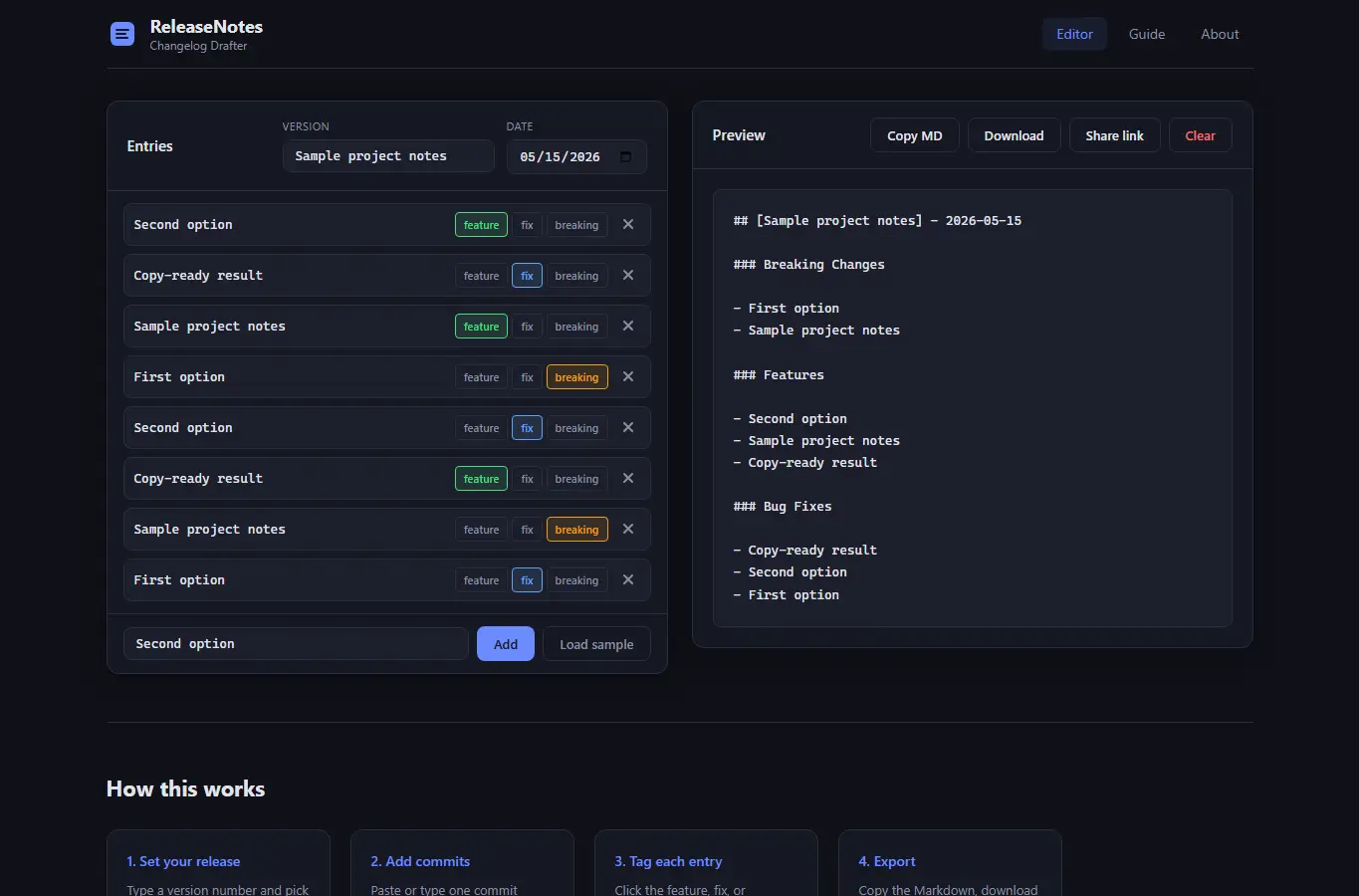1359x896 pixels.
Task: Mark fix-tagged Copy-ready result entry as breaking
Action: click(576, 276)
